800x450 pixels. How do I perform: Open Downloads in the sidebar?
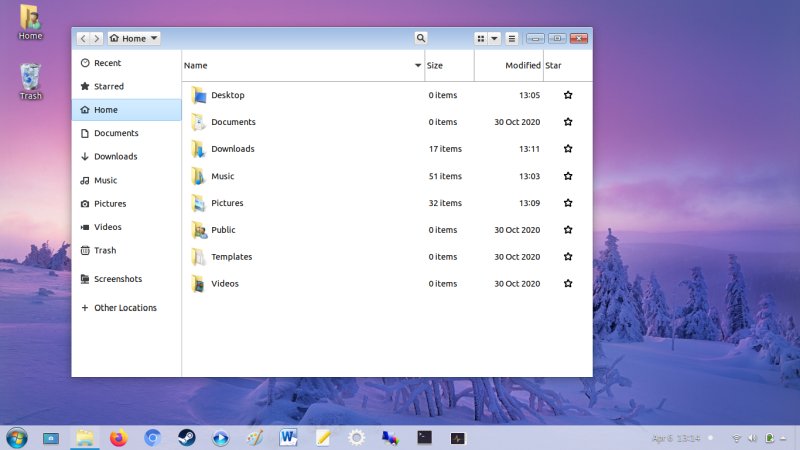[127, 157]
